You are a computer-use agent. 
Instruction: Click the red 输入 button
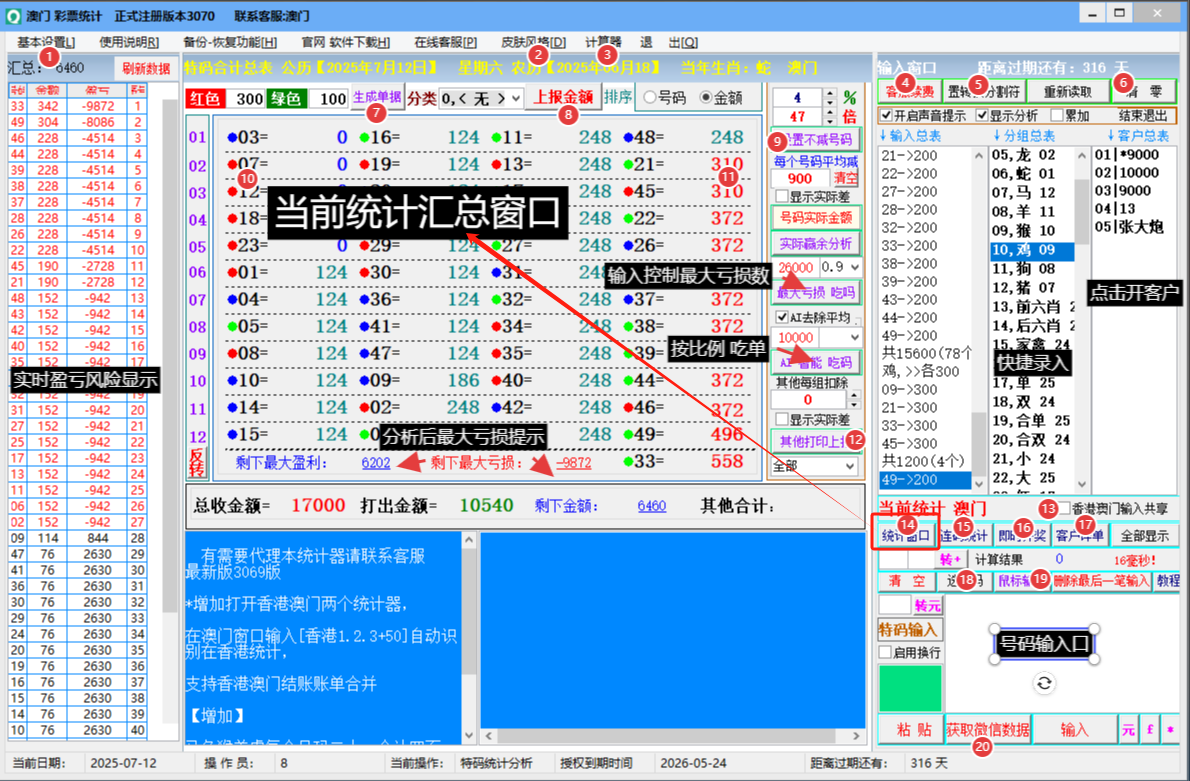click(1074, 729)
